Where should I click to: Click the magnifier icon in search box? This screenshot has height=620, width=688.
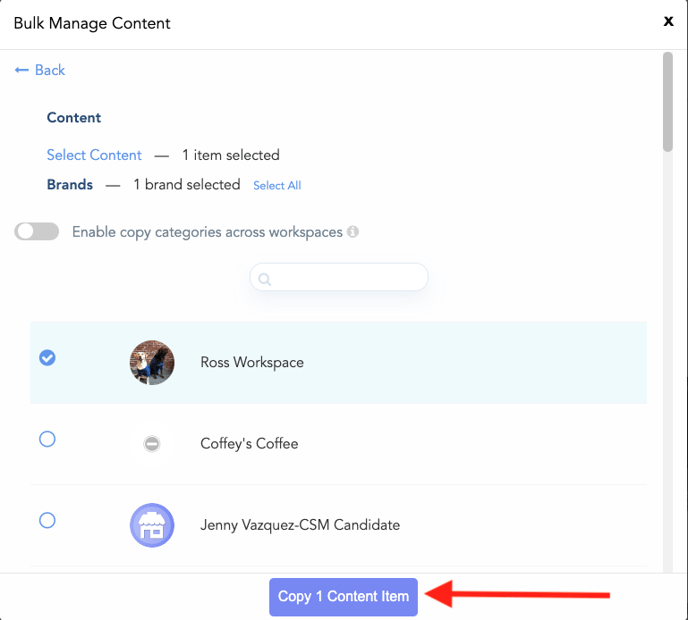point(265,279)
